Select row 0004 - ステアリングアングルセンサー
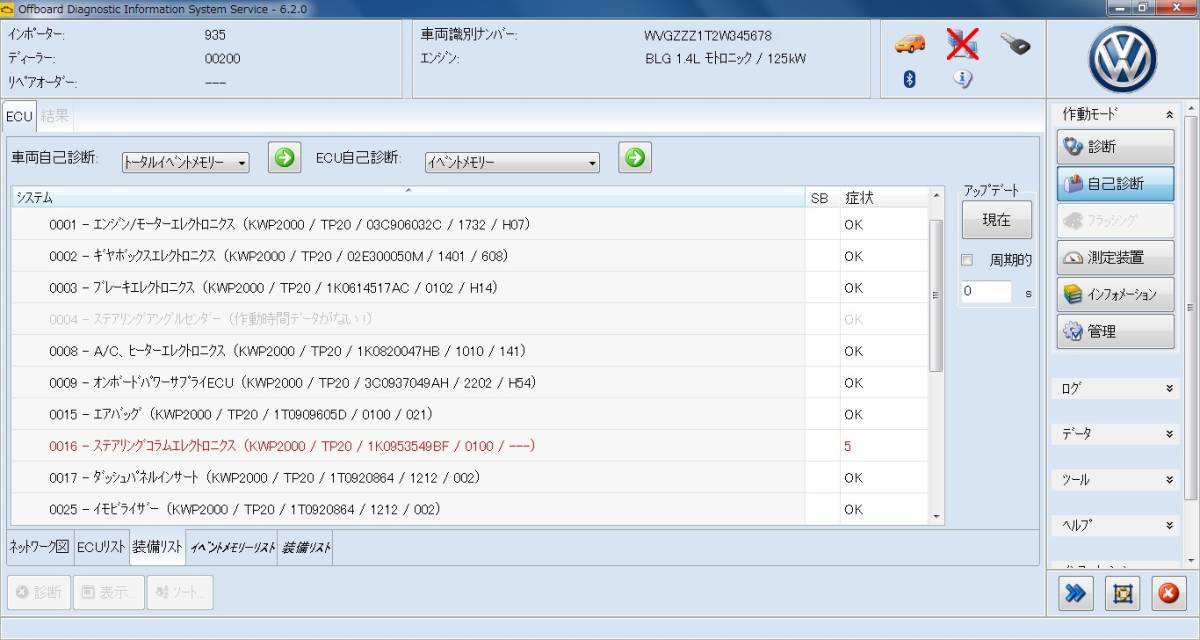 pos(470,319)
